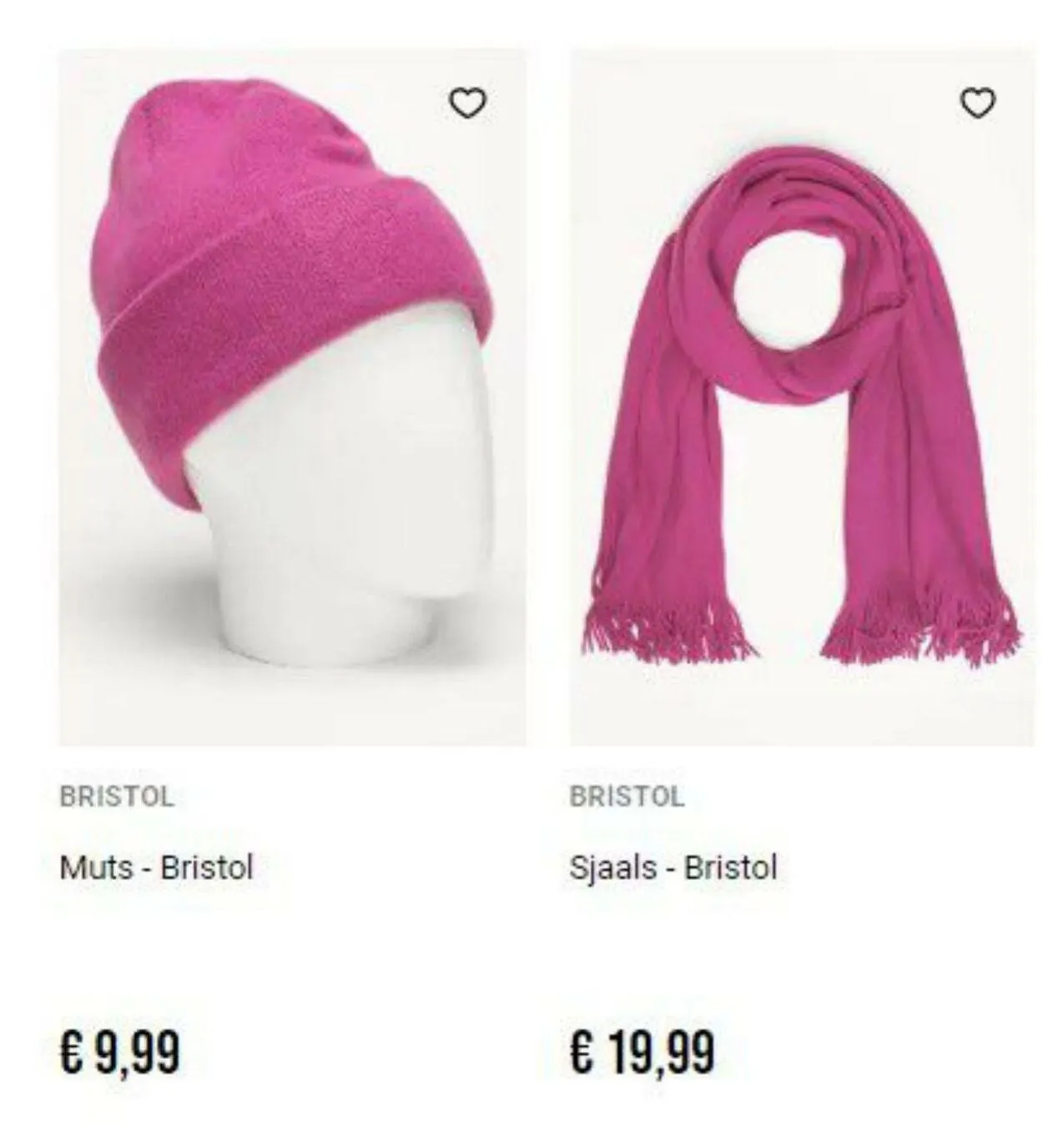Viewport: 1043px width, 1148px height.
Task: Select the € 19,99 price of the scarf
Action: pos(642,1053)
